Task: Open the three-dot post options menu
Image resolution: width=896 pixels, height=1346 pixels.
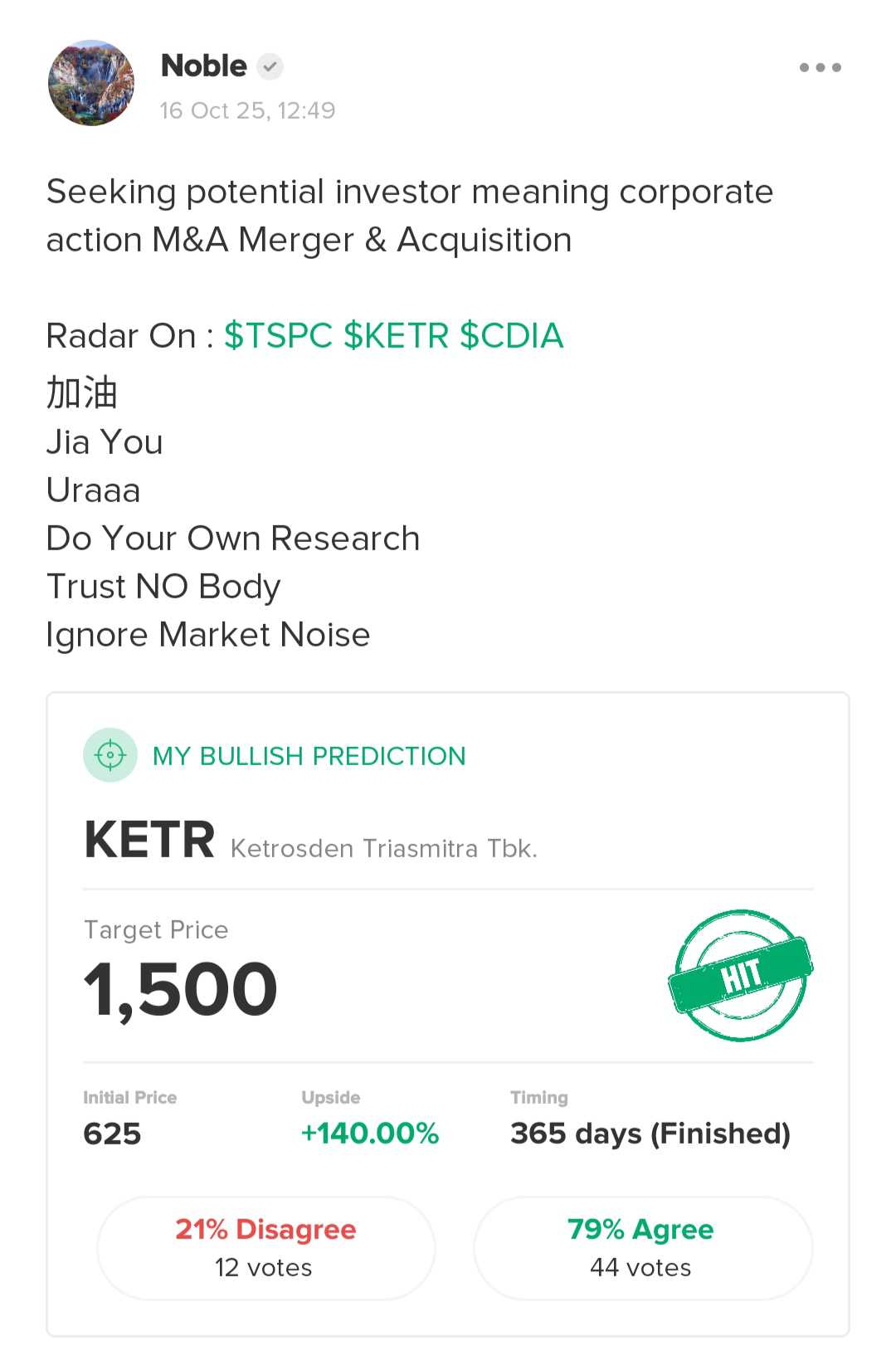Action: (x=820, y=67)
